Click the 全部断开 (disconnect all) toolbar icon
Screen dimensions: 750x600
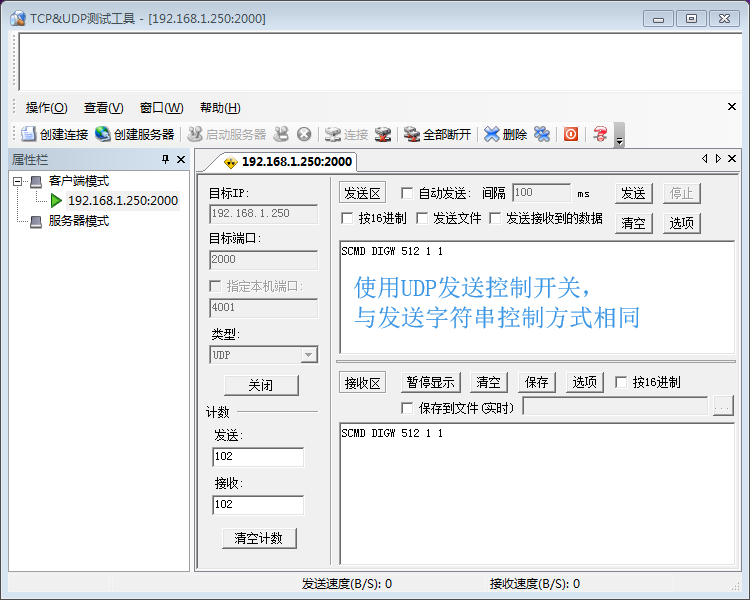click(x=412, y=134)
